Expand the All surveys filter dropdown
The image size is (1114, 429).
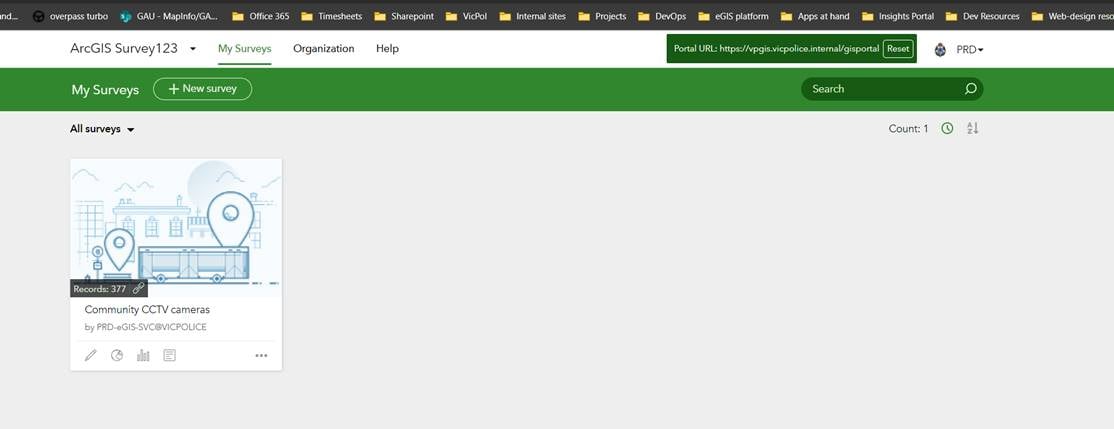click(x=103, y=129)
